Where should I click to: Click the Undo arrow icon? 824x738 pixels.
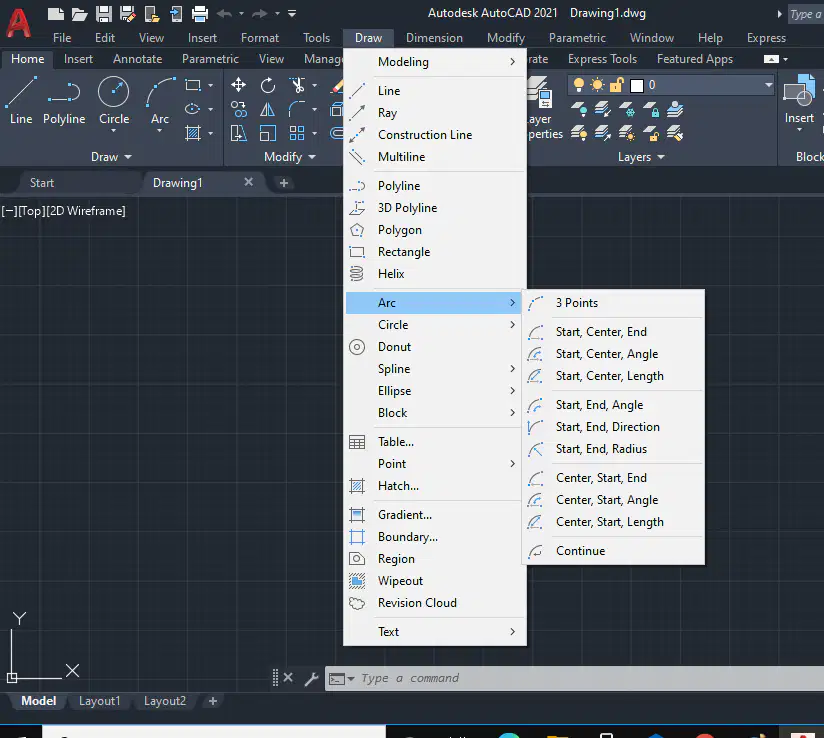(224, 14)
